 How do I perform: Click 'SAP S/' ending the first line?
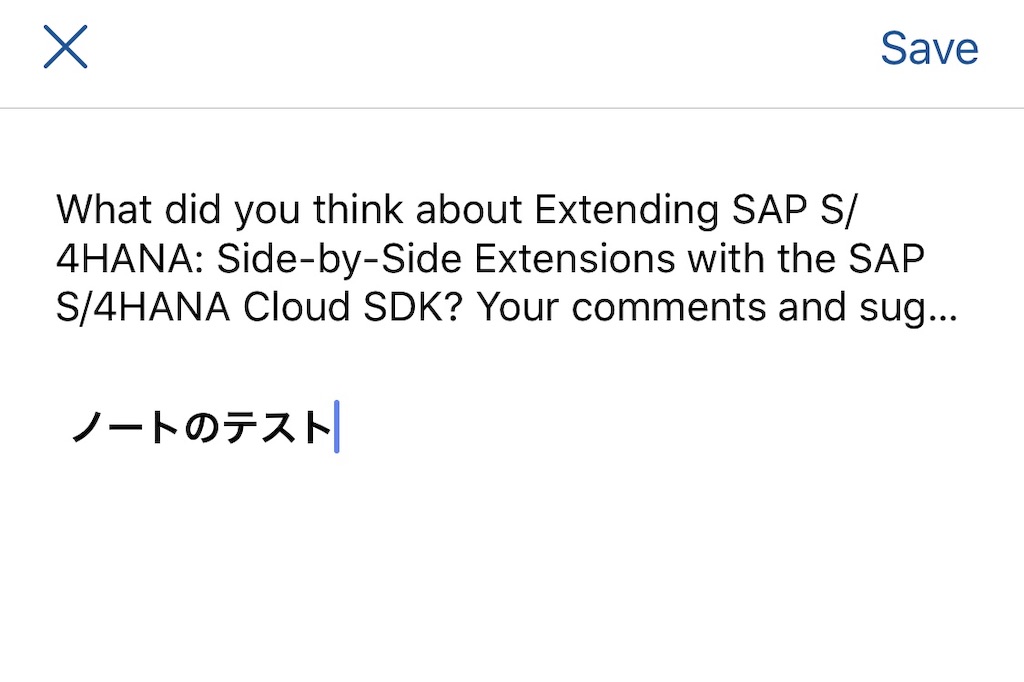(793, 210)
